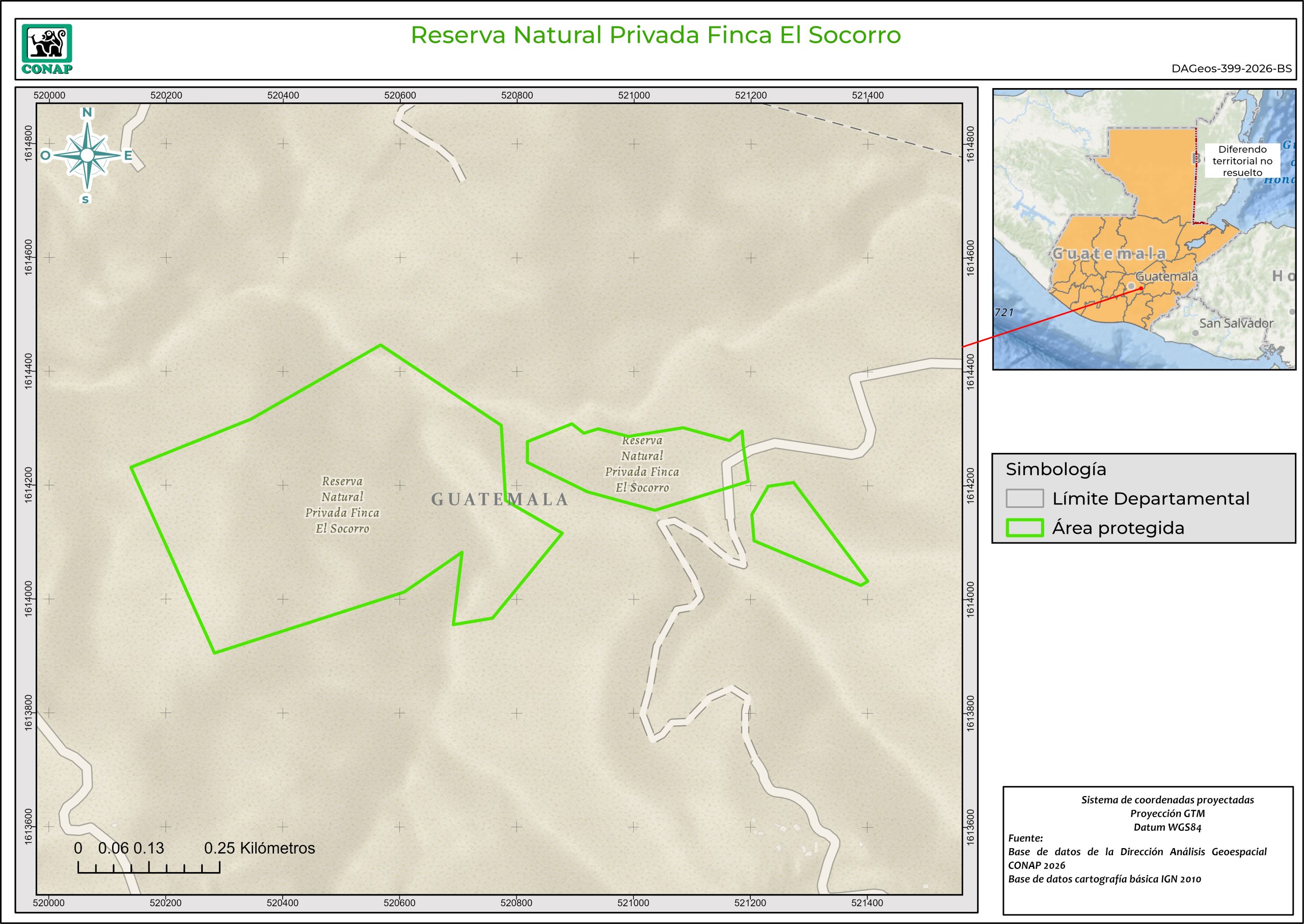Click the gray Límite Departamental legend swatch
Viewport: 1304px width, 924px height.
tap(1024, 498)
